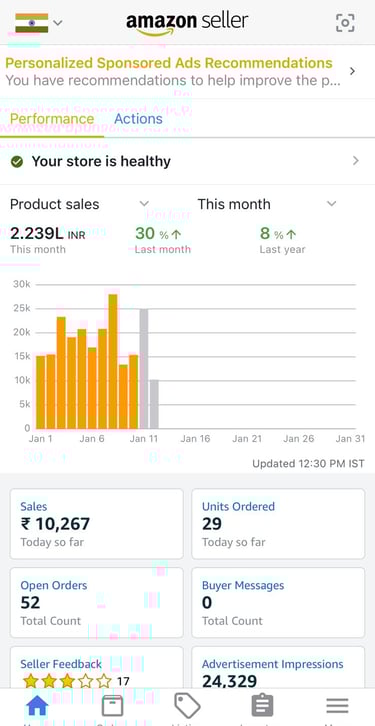The width and height of the screenshot is (375, 726).
Task: Open the Home tab icon
Action: [x=37, y=706]
